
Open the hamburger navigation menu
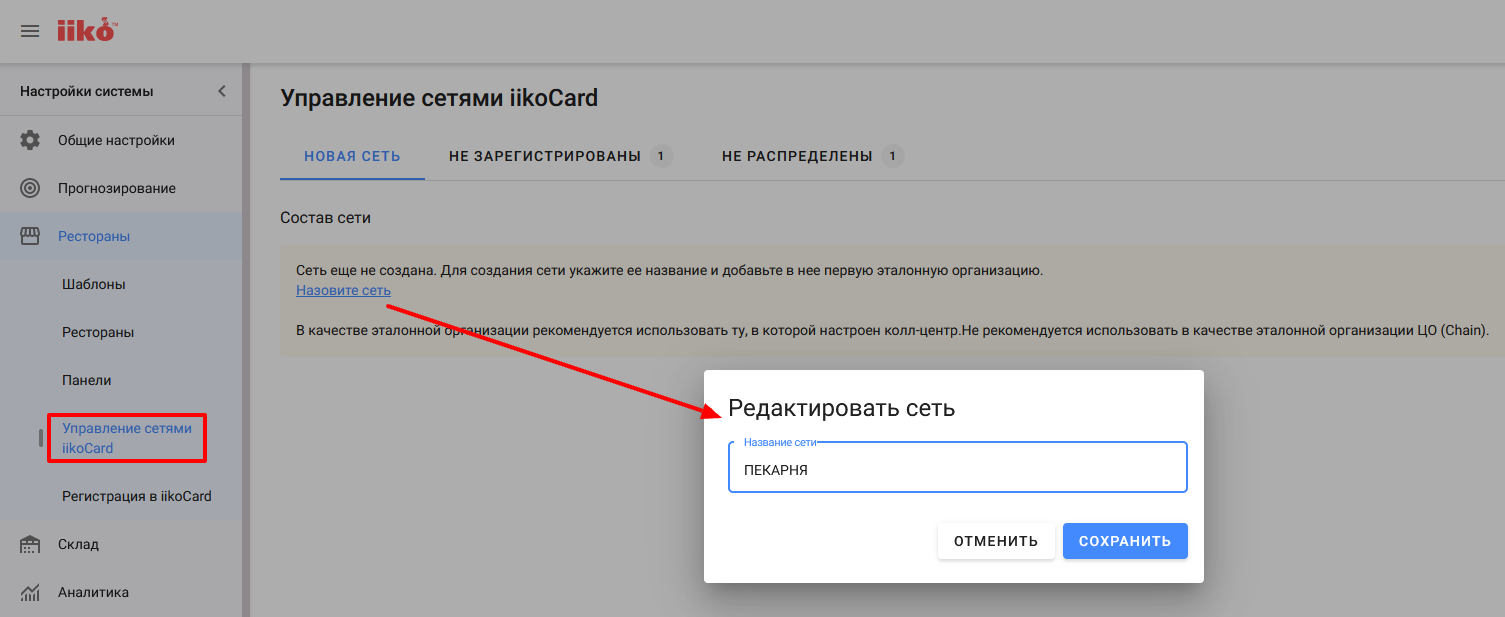29,31
